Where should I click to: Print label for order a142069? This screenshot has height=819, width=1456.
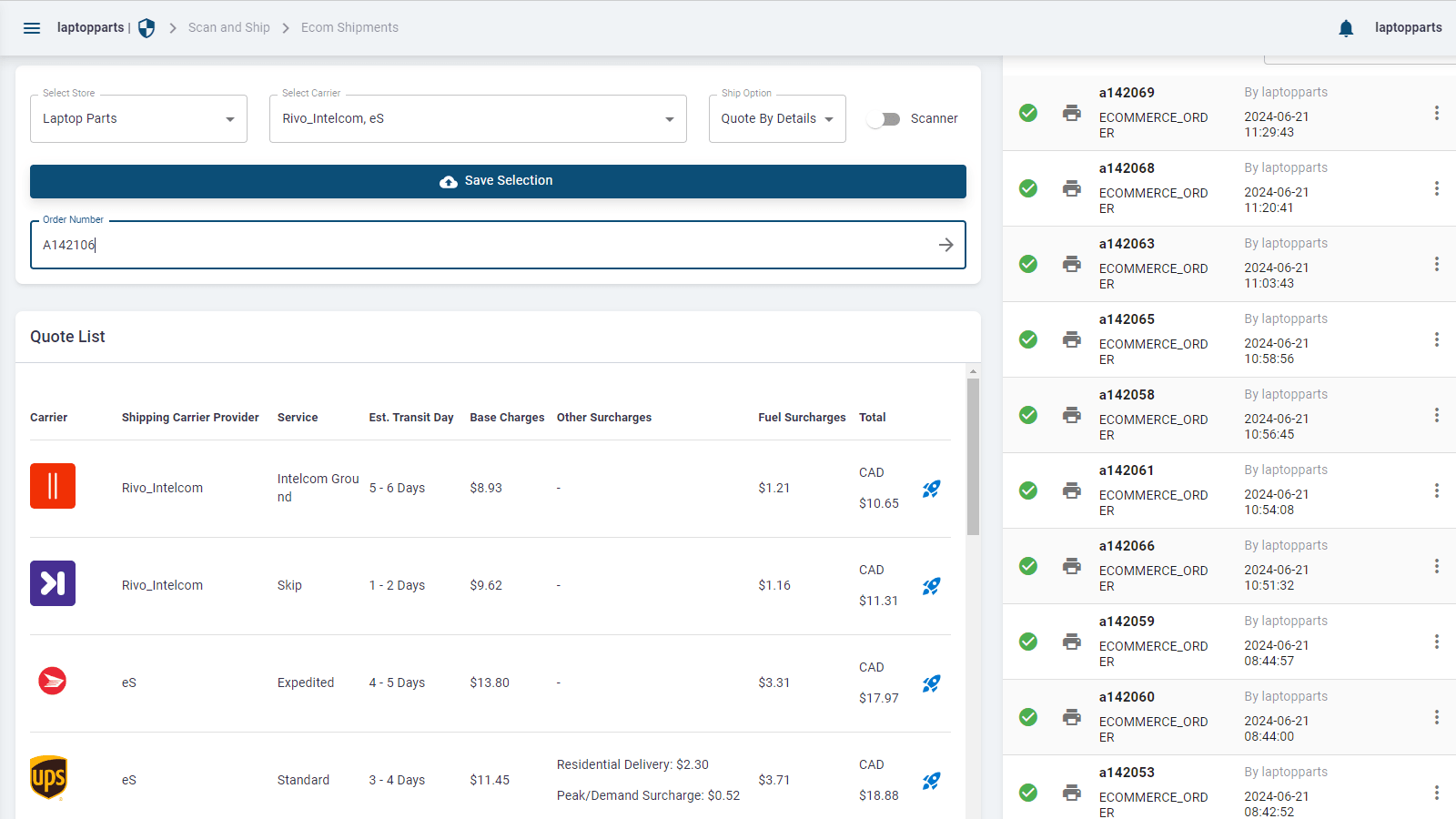point(1072,113)
